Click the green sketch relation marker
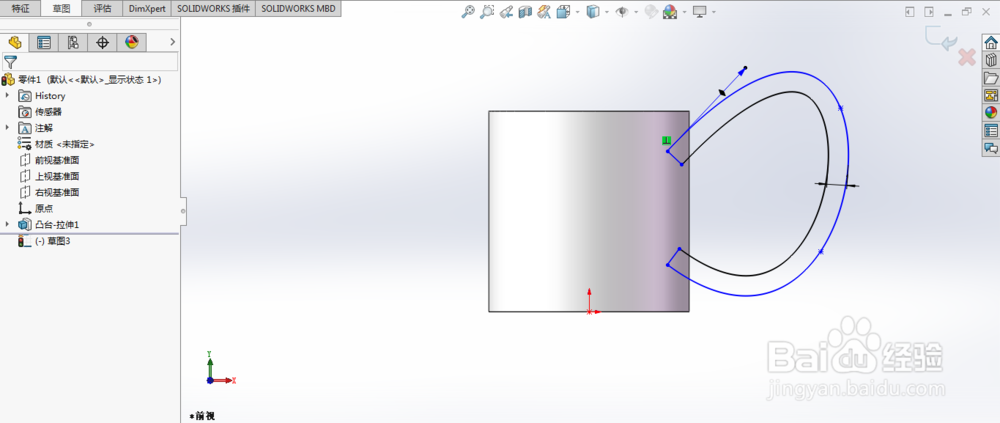Viewport: 1000px width, 423px height. pos(666,140)
